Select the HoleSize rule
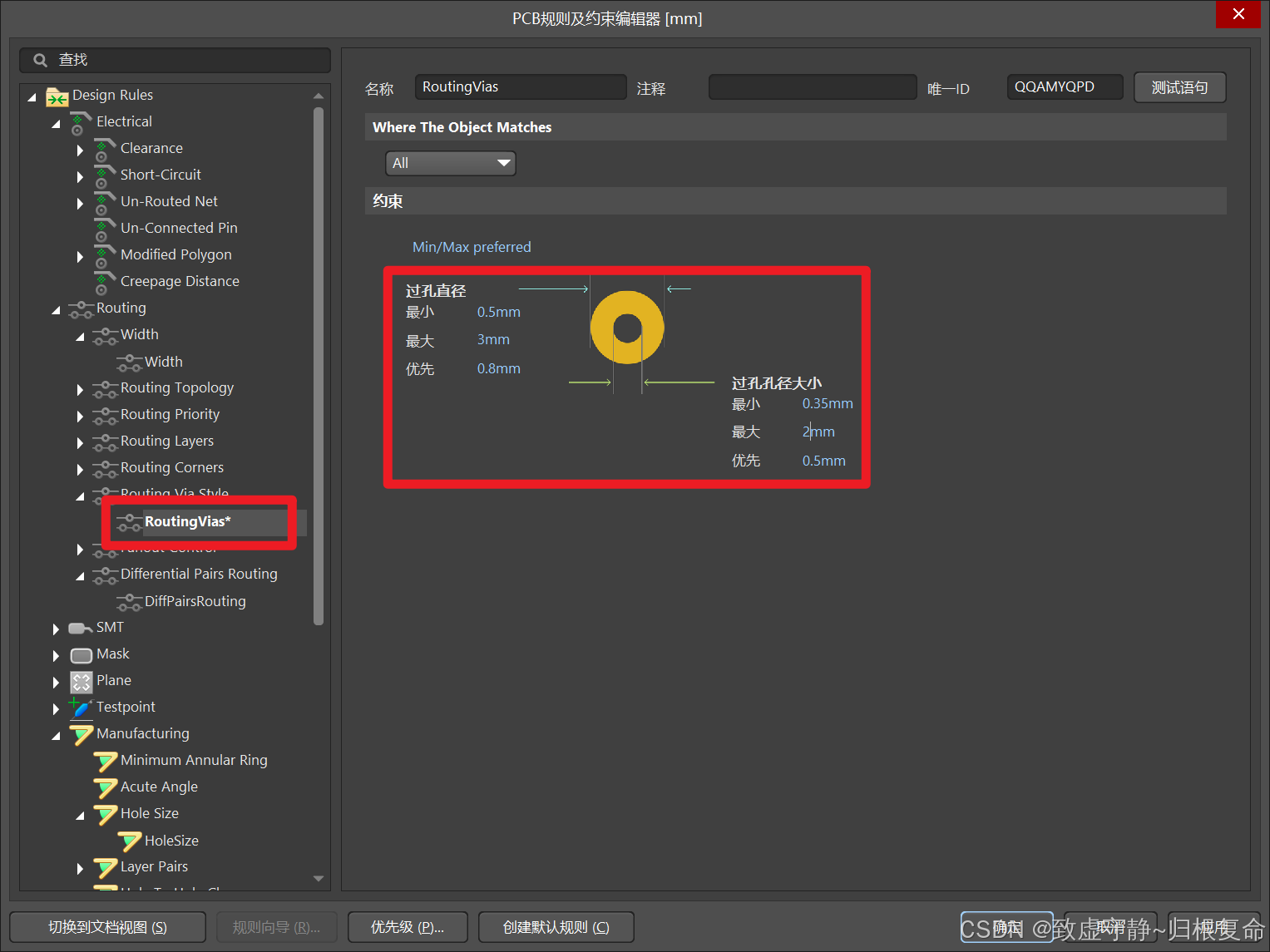The height and width of the screenshot is (952, 1270). pyautogui.click(x=171, y=841)
